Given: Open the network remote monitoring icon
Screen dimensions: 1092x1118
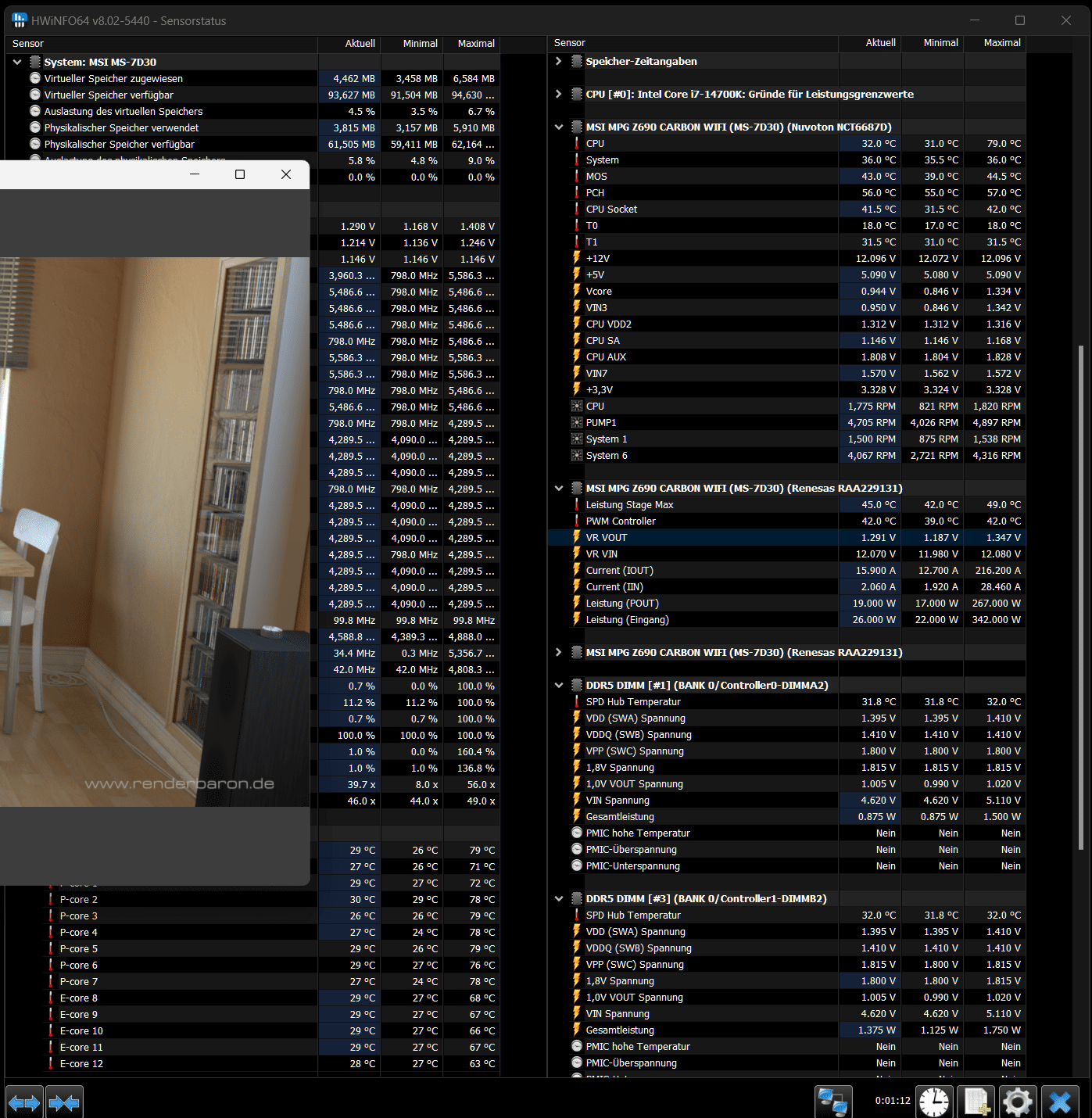Looking at the screenshot, I should pos(833,1102).
